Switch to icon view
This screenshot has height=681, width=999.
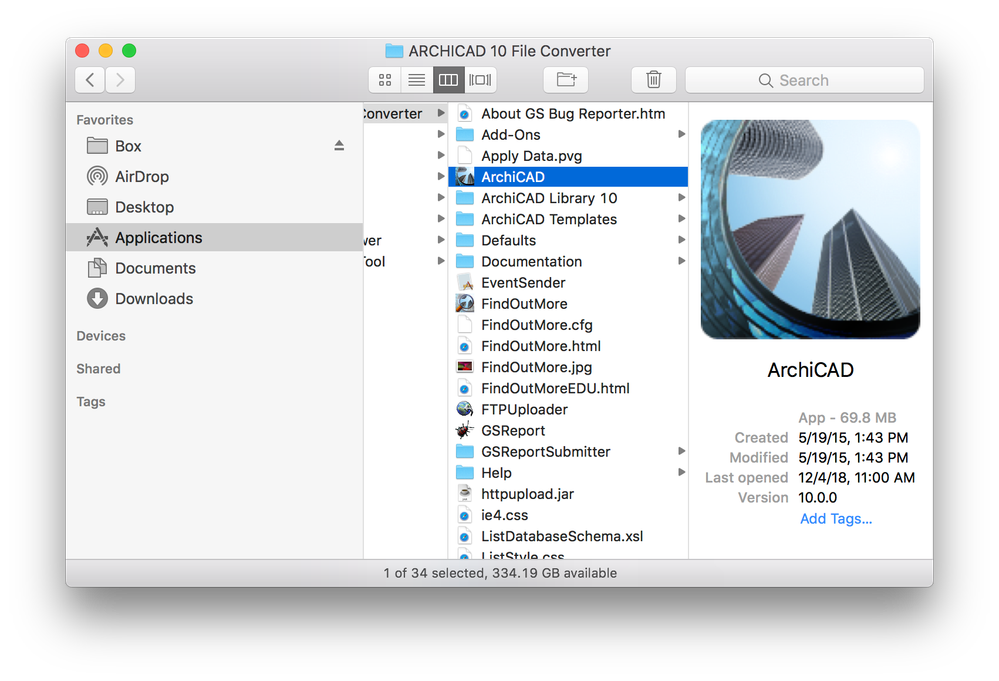[x=385, y=80]
